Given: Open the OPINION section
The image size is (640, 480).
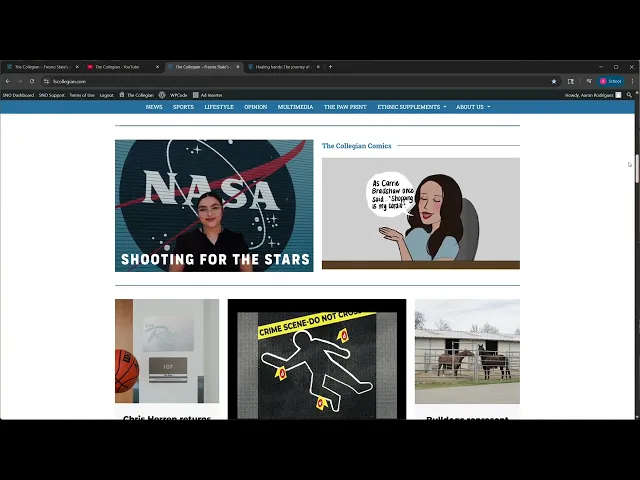Looking at the screenshot, I should pos(256,107).
